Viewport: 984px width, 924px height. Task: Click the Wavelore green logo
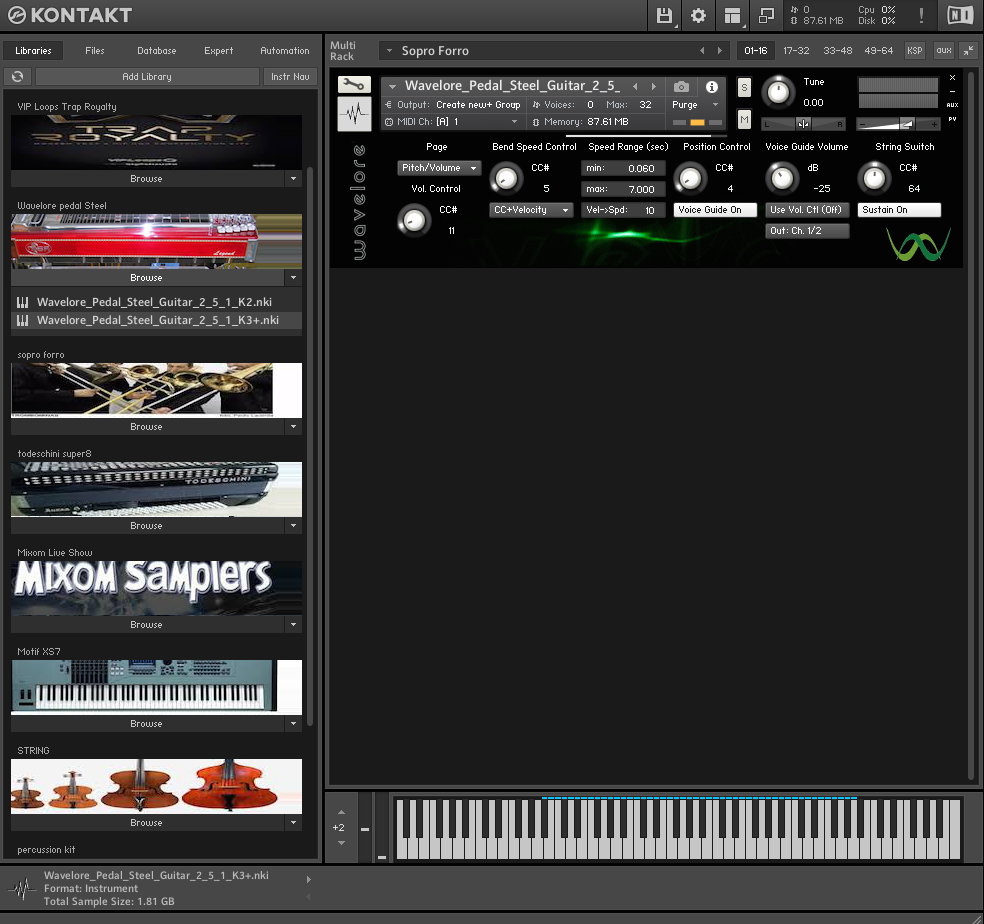pos(918,244)
